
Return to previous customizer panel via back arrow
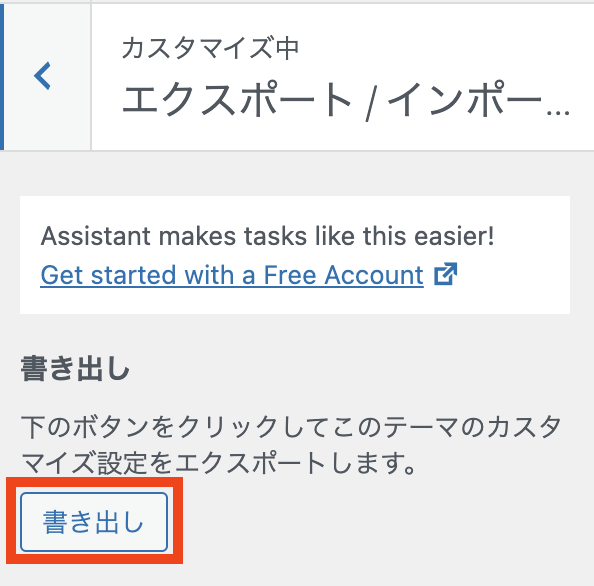click(42, 76)
